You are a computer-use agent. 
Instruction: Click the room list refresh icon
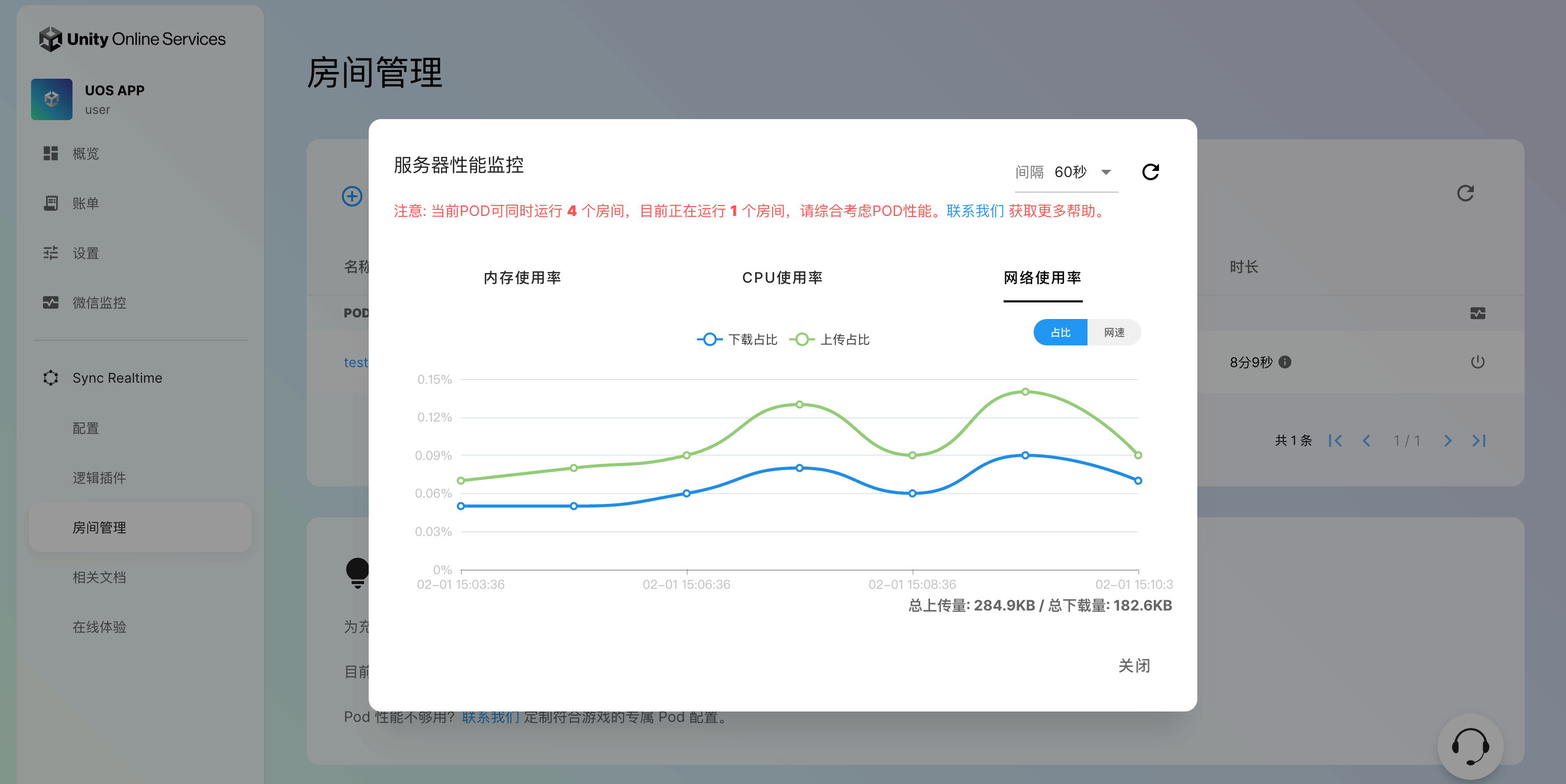[x=1465, y=193]
